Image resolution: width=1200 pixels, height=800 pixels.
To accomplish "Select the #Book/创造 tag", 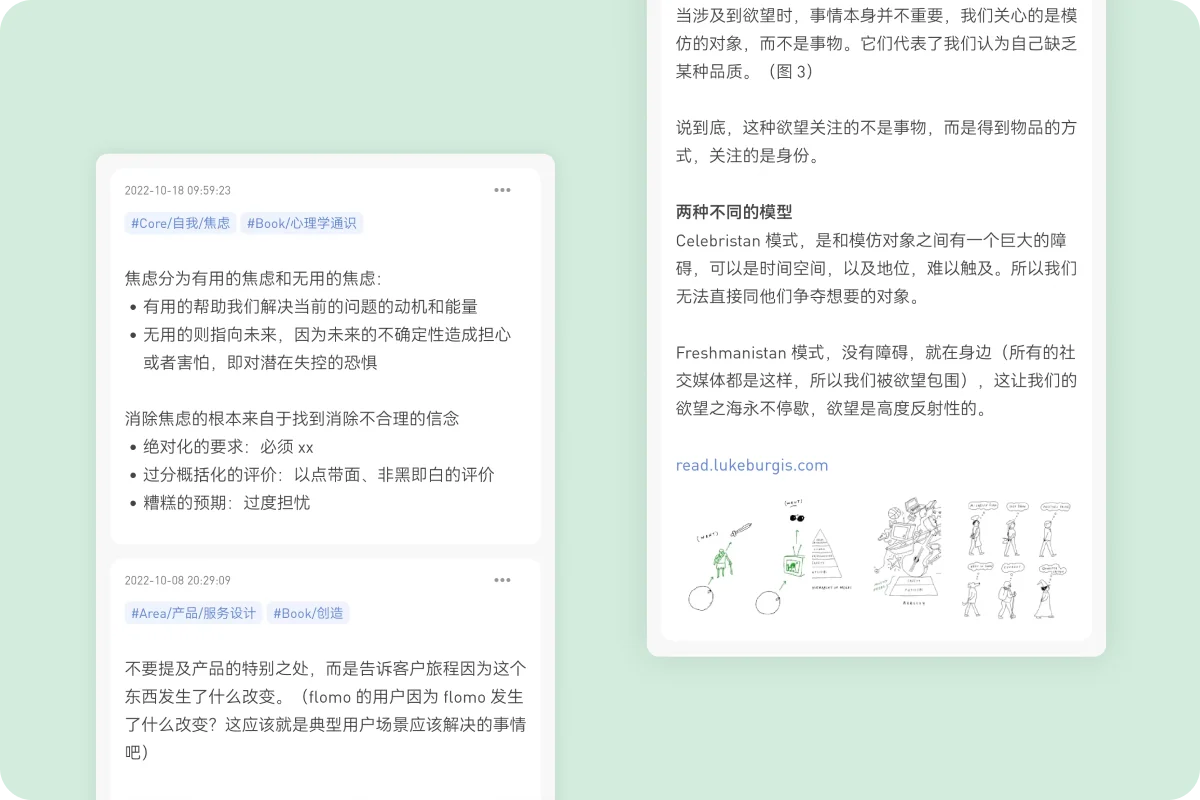I will point(309,613).
